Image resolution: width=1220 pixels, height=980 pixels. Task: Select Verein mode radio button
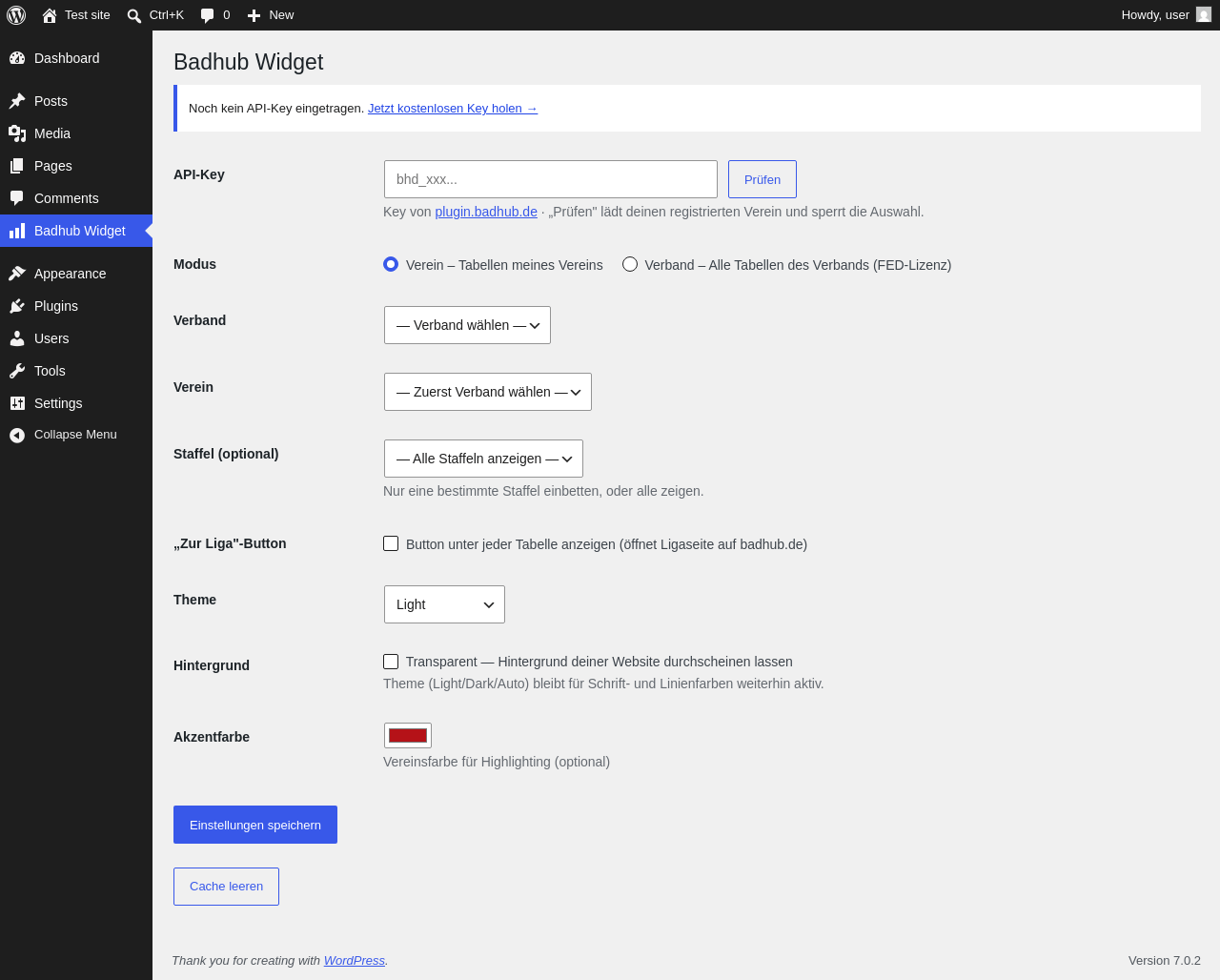click(x=391, y=264)
